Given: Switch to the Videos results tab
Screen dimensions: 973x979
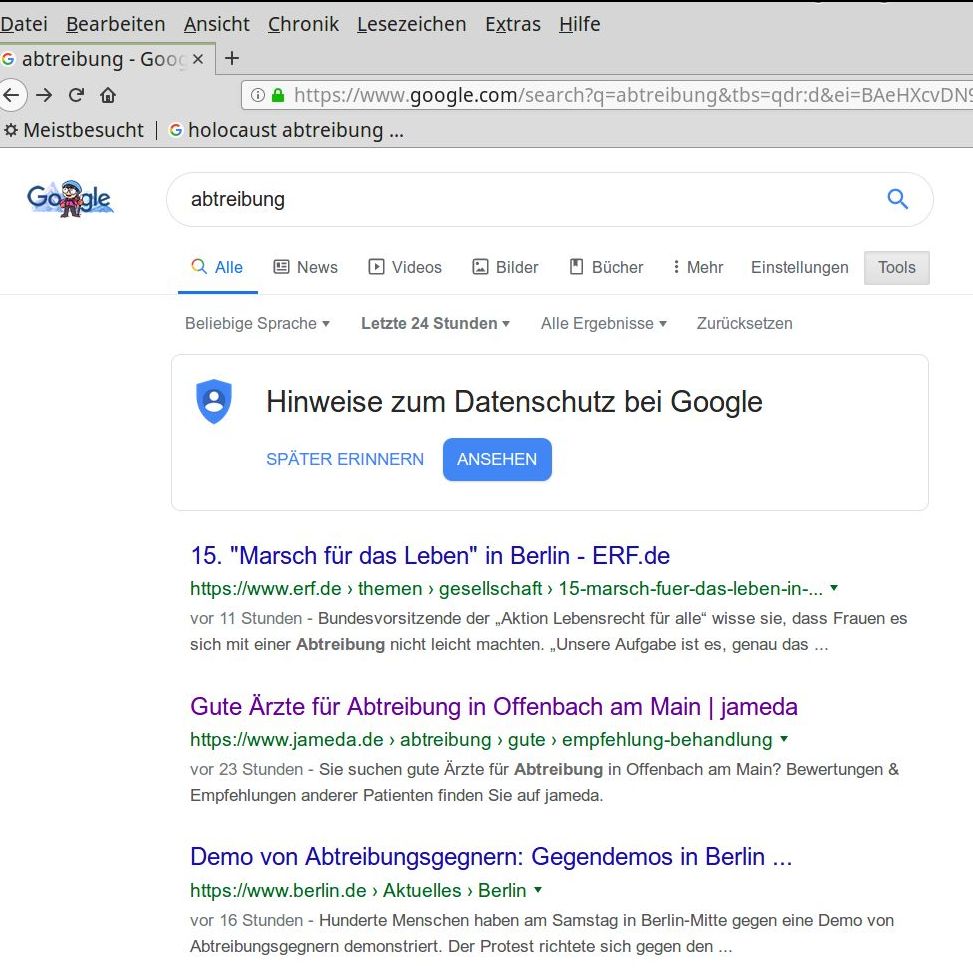Looking at the screenshot, I should click(405, 267).
